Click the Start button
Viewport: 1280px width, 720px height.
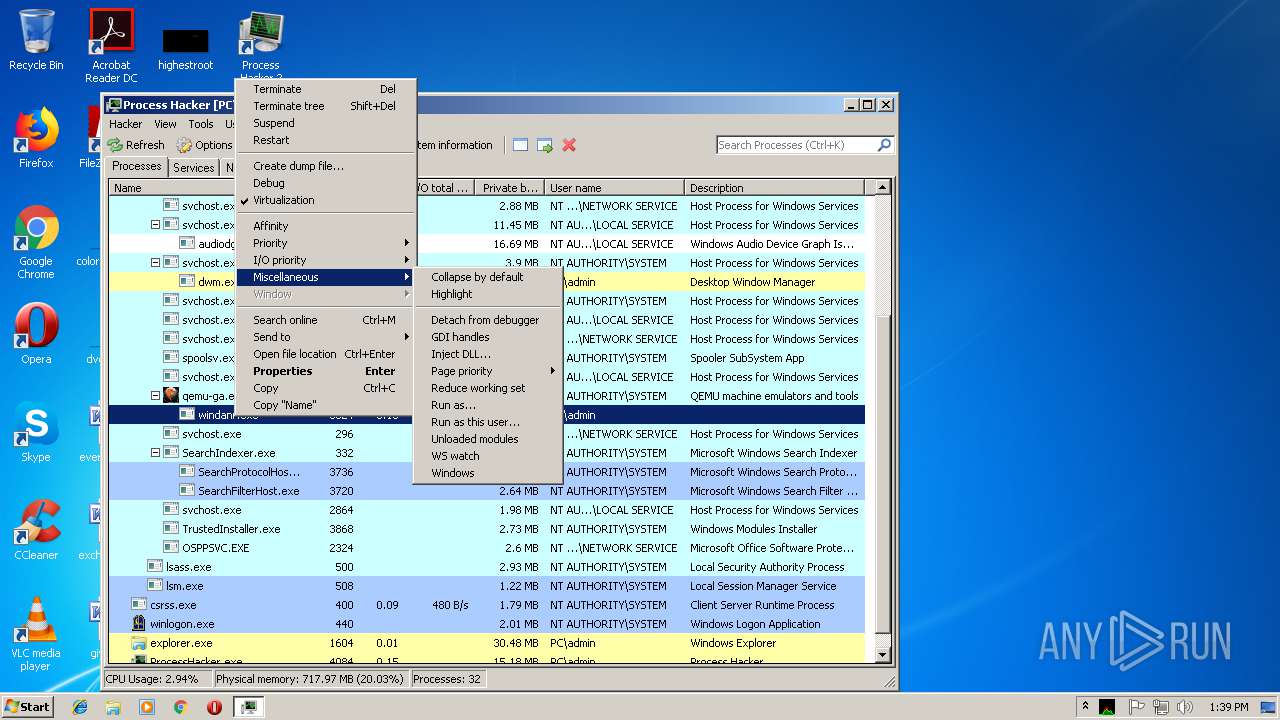[28, 707]
